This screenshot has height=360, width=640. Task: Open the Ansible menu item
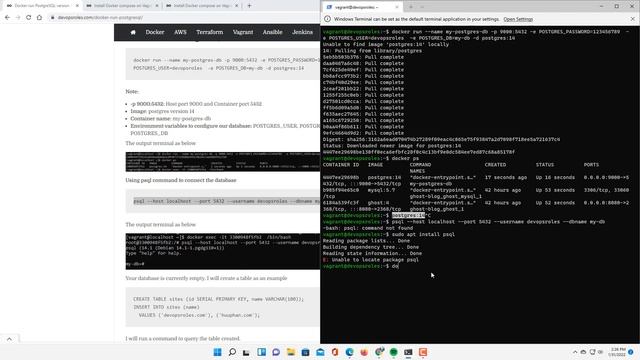272,32
